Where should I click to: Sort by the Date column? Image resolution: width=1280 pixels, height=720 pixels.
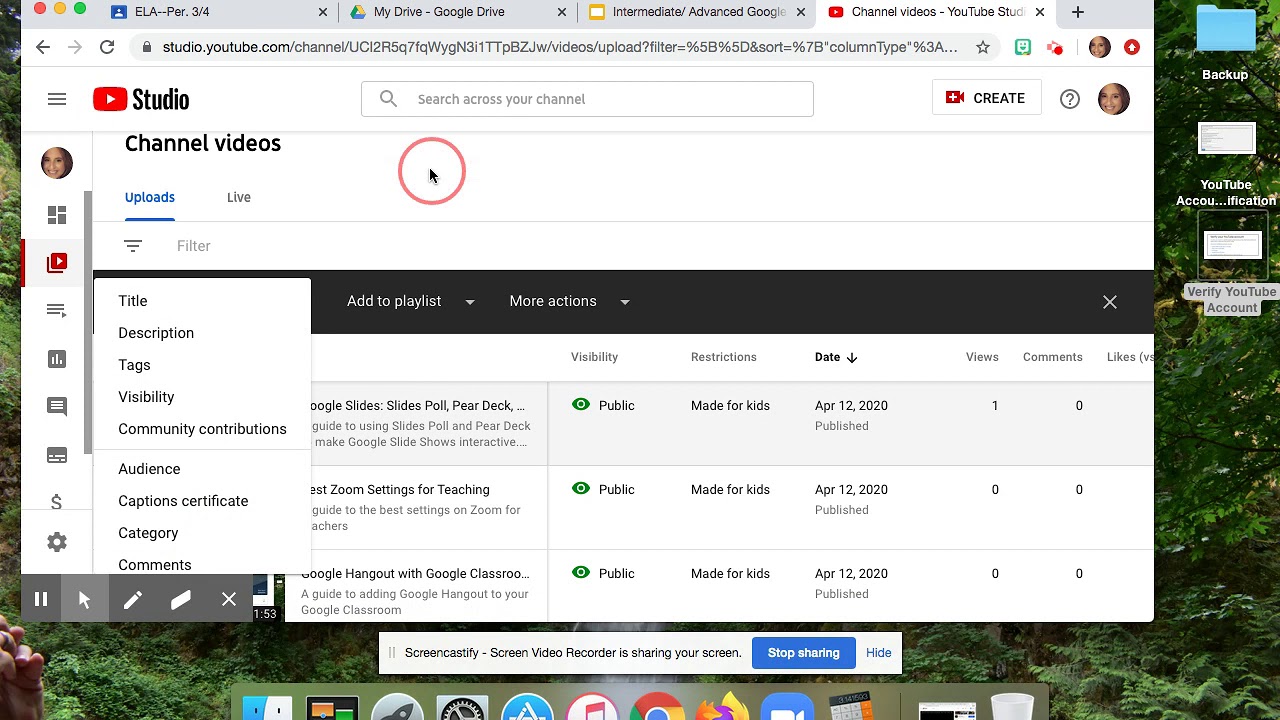(x=836, y=357)
